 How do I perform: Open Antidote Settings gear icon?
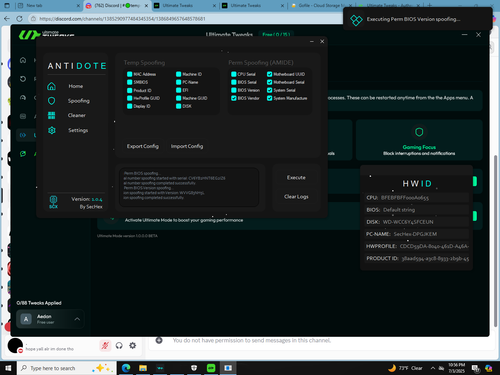point(52,130)
